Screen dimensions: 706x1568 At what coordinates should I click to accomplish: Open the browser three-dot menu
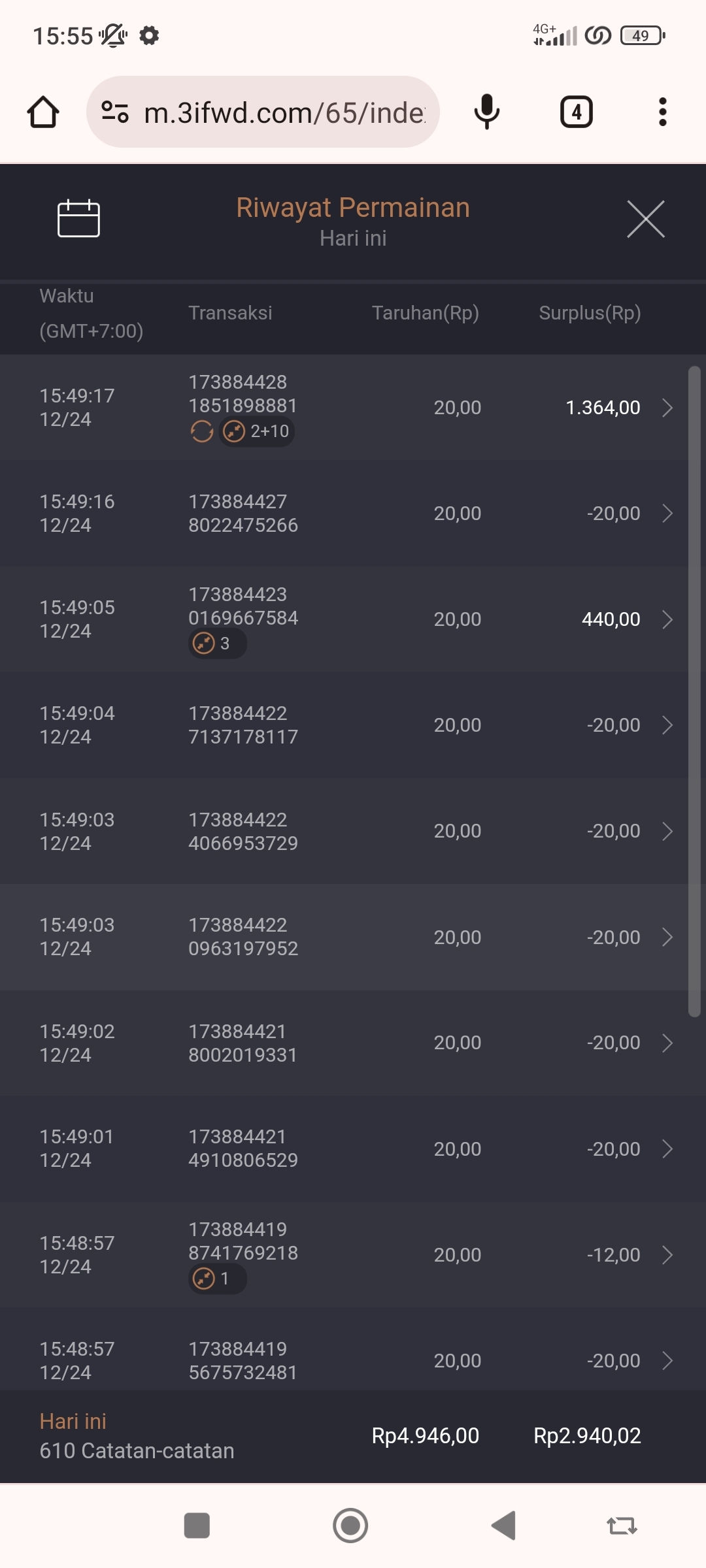click(x=662, y=112)
